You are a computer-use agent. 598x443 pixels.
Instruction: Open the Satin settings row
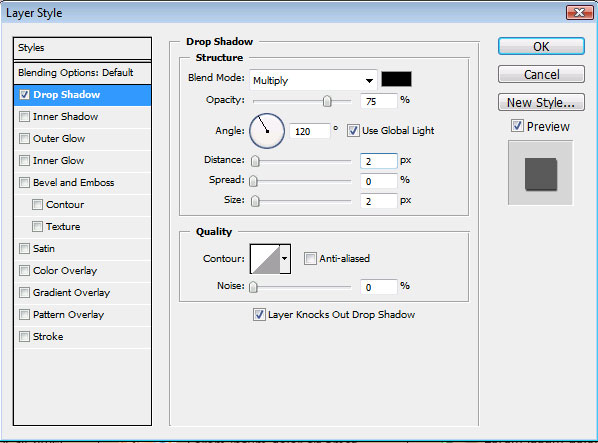pyautogui.click(x=82, y=249)
